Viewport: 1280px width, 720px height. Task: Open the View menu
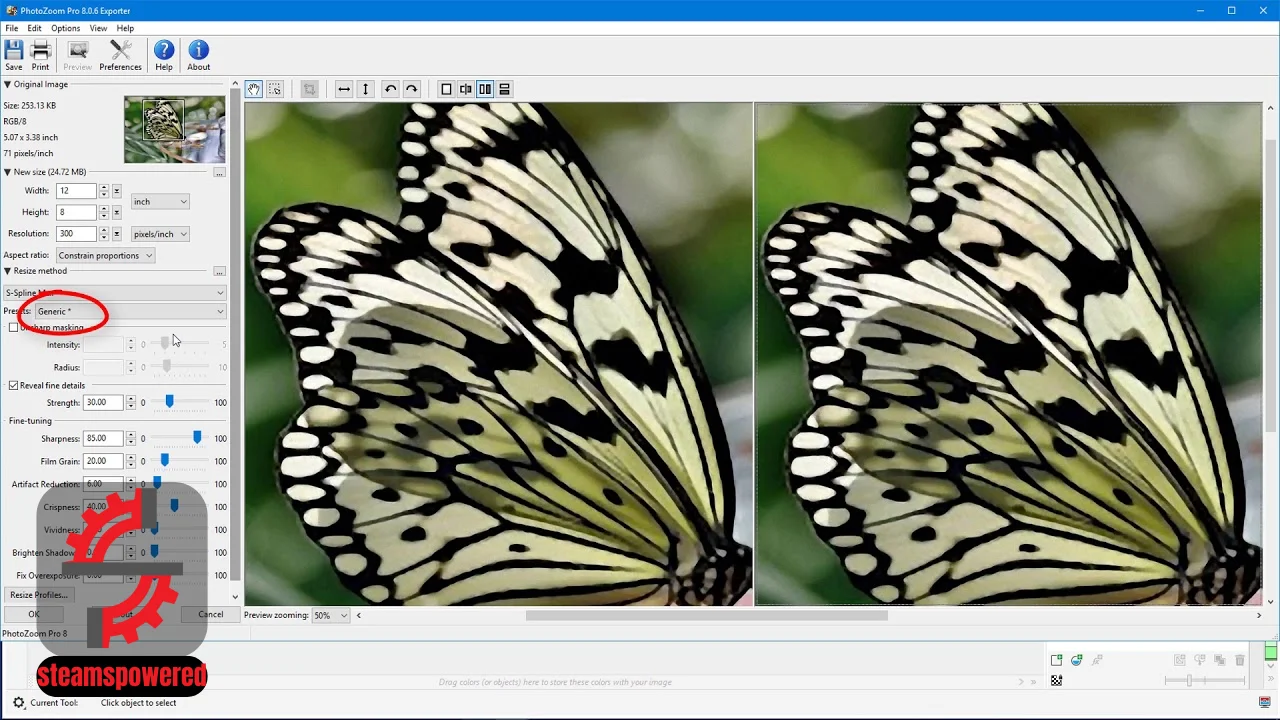click(98, 28)
